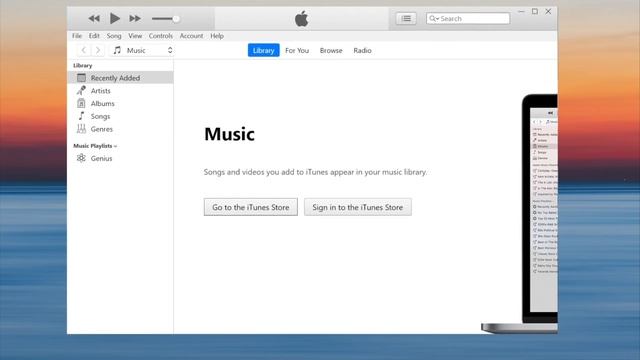Image resolution: width=640 pixels, height=360 pixels.
Task: Open the Account menu
Action: coord(191,36)
